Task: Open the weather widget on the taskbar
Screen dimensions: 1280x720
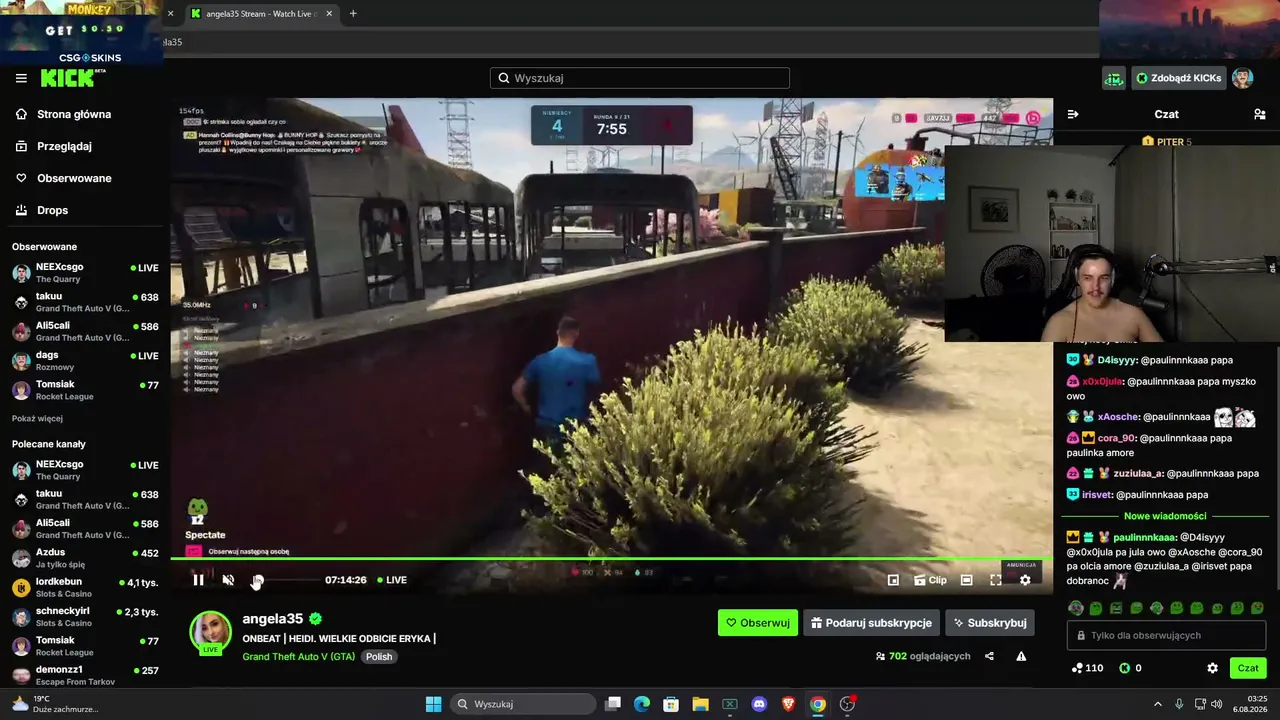Action: (x=55, y=704)
